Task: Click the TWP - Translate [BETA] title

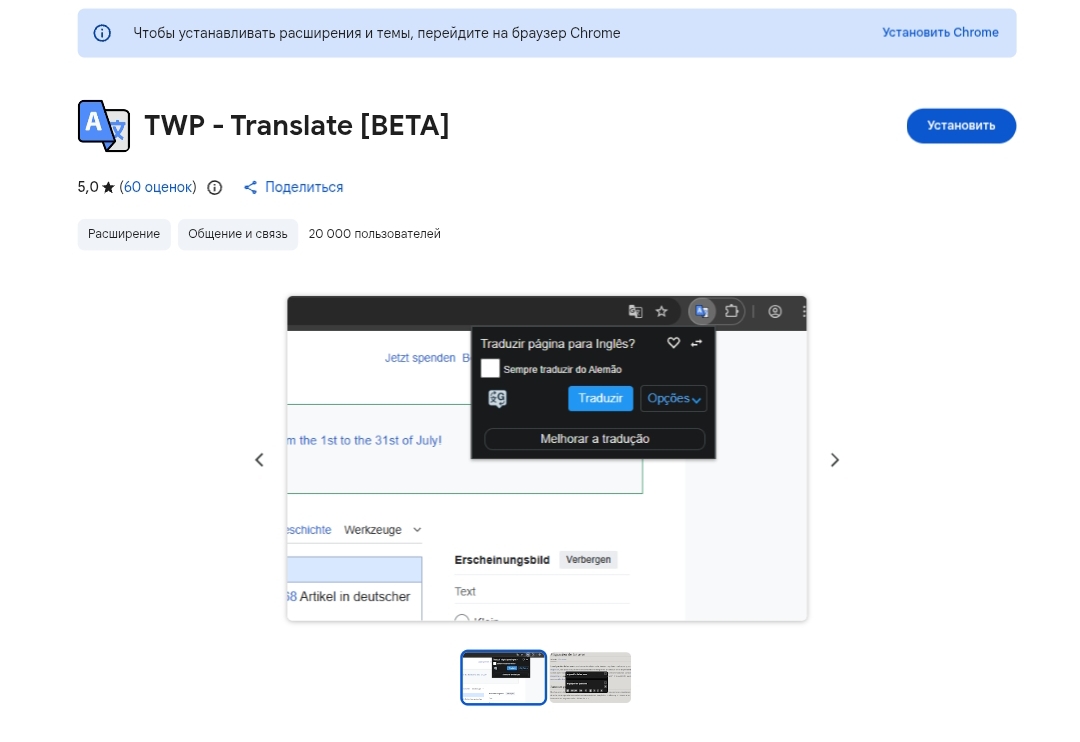Action: 297,125
